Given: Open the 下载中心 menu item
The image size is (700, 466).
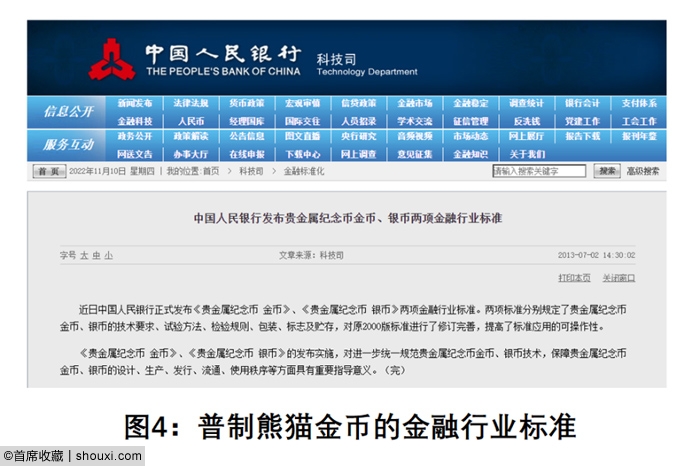Looking at the screenshot, I should tap(303, 154).
